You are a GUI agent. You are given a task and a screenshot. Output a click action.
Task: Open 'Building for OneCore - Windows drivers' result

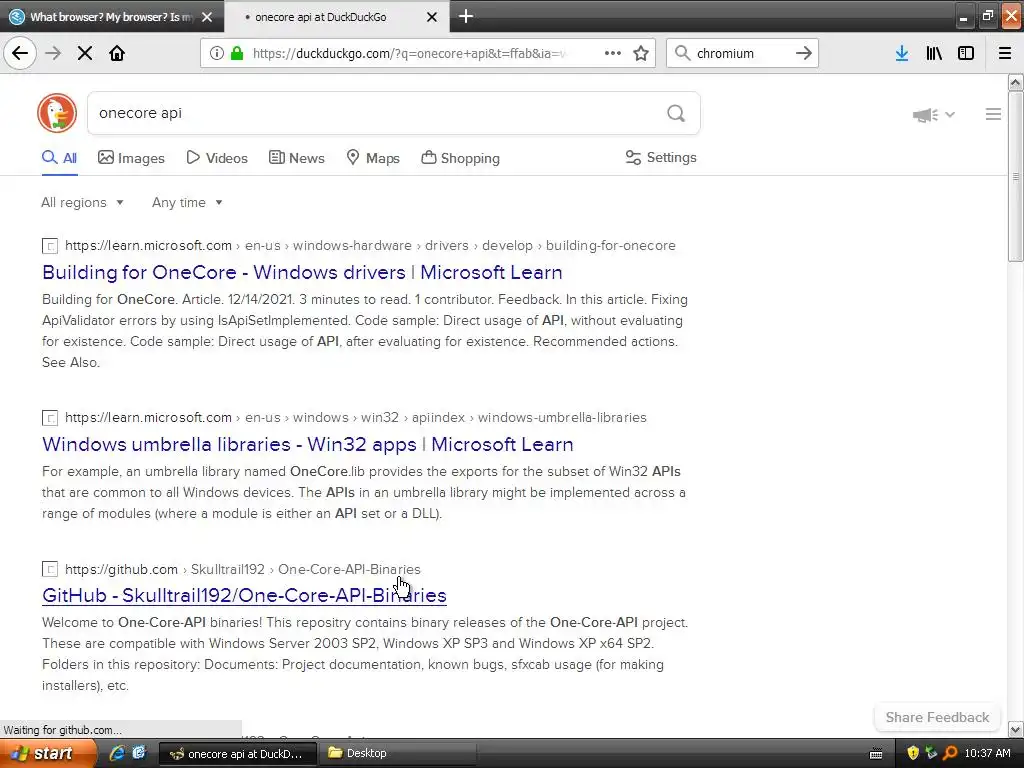[302, 272]
